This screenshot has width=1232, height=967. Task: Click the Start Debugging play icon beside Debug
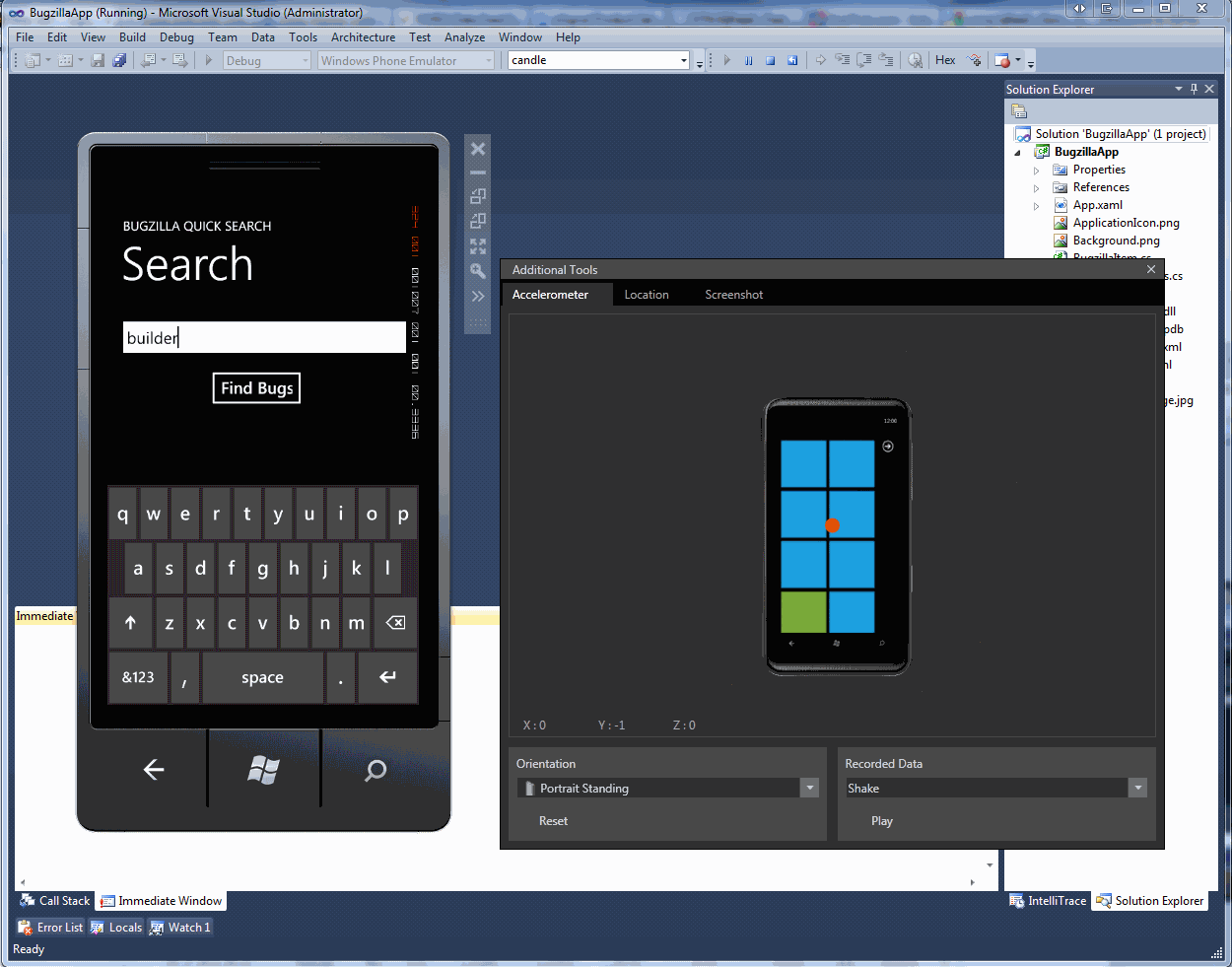(x=208, y=60)
